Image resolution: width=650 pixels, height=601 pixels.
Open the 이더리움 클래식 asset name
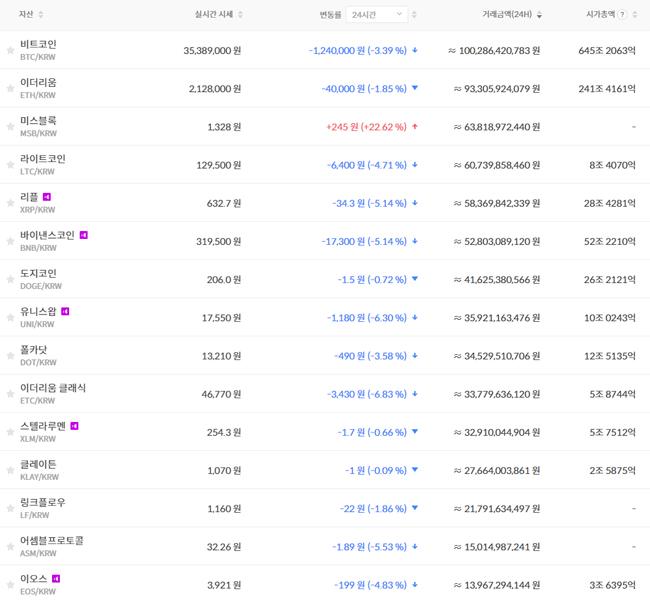click(53, 388)
